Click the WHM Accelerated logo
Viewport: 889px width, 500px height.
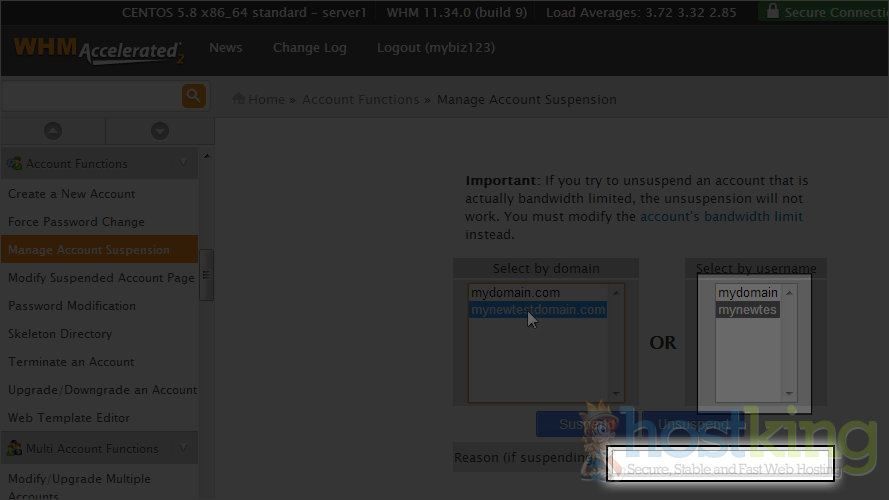(98, 49)
